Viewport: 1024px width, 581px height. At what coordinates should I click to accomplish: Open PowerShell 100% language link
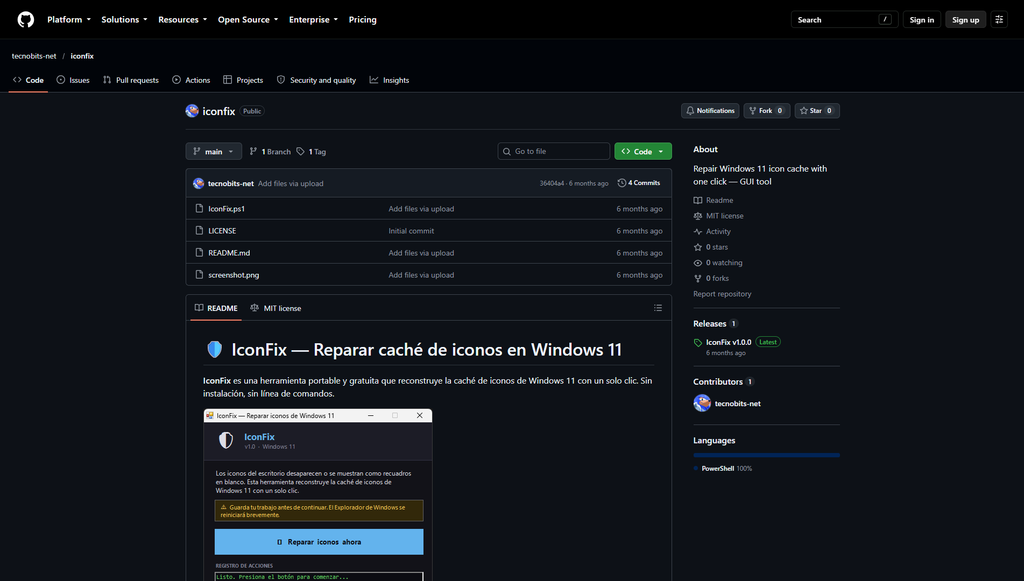point(723,469)
